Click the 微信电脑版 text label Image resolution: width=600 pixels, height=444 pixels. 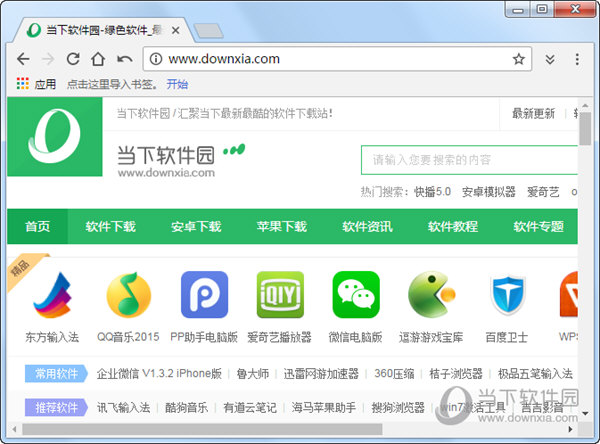coord(355,337)
